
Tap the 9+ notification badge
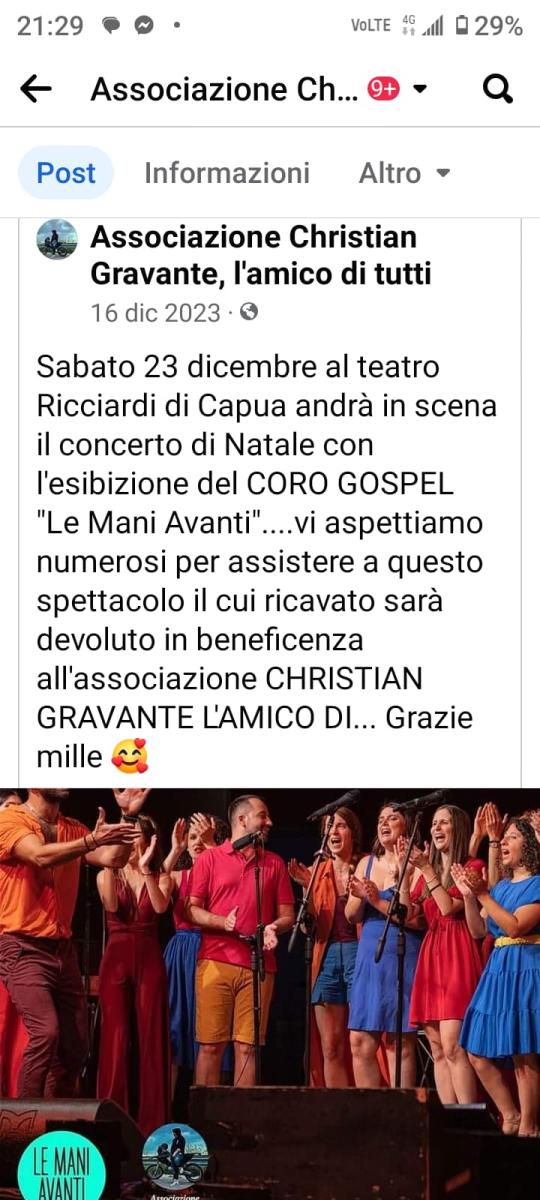[384, 89]
